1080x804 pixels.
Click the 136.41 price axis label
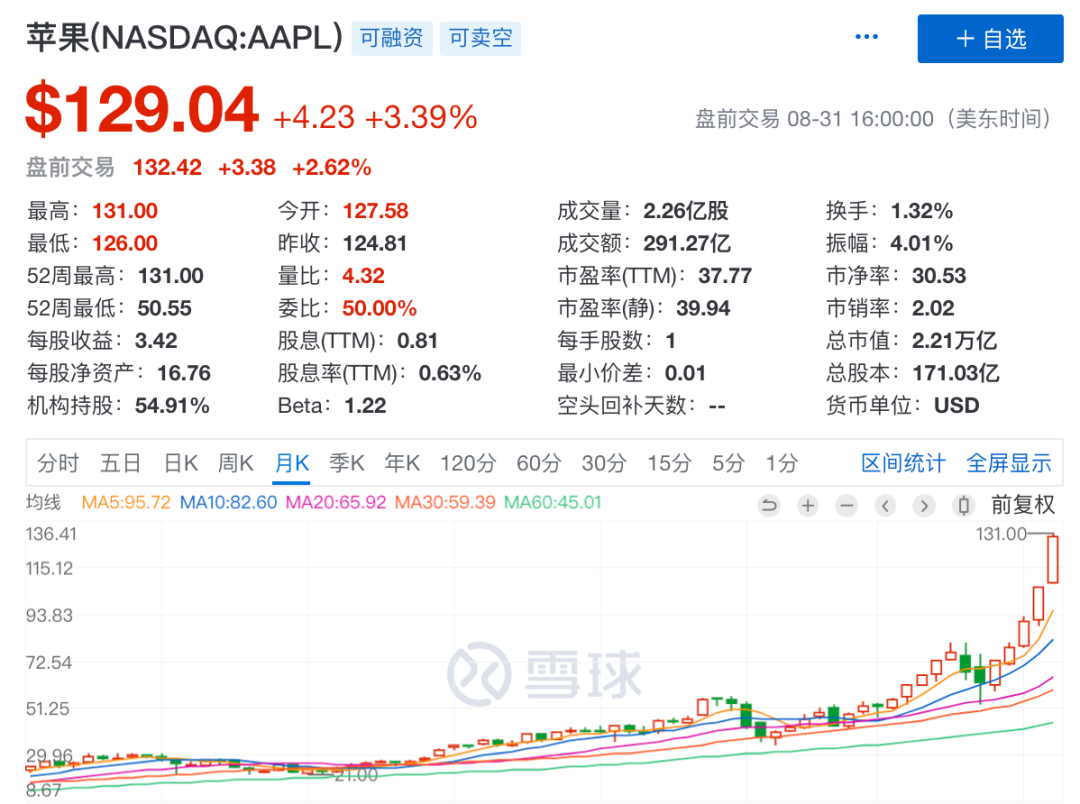[x=51, y=534]
